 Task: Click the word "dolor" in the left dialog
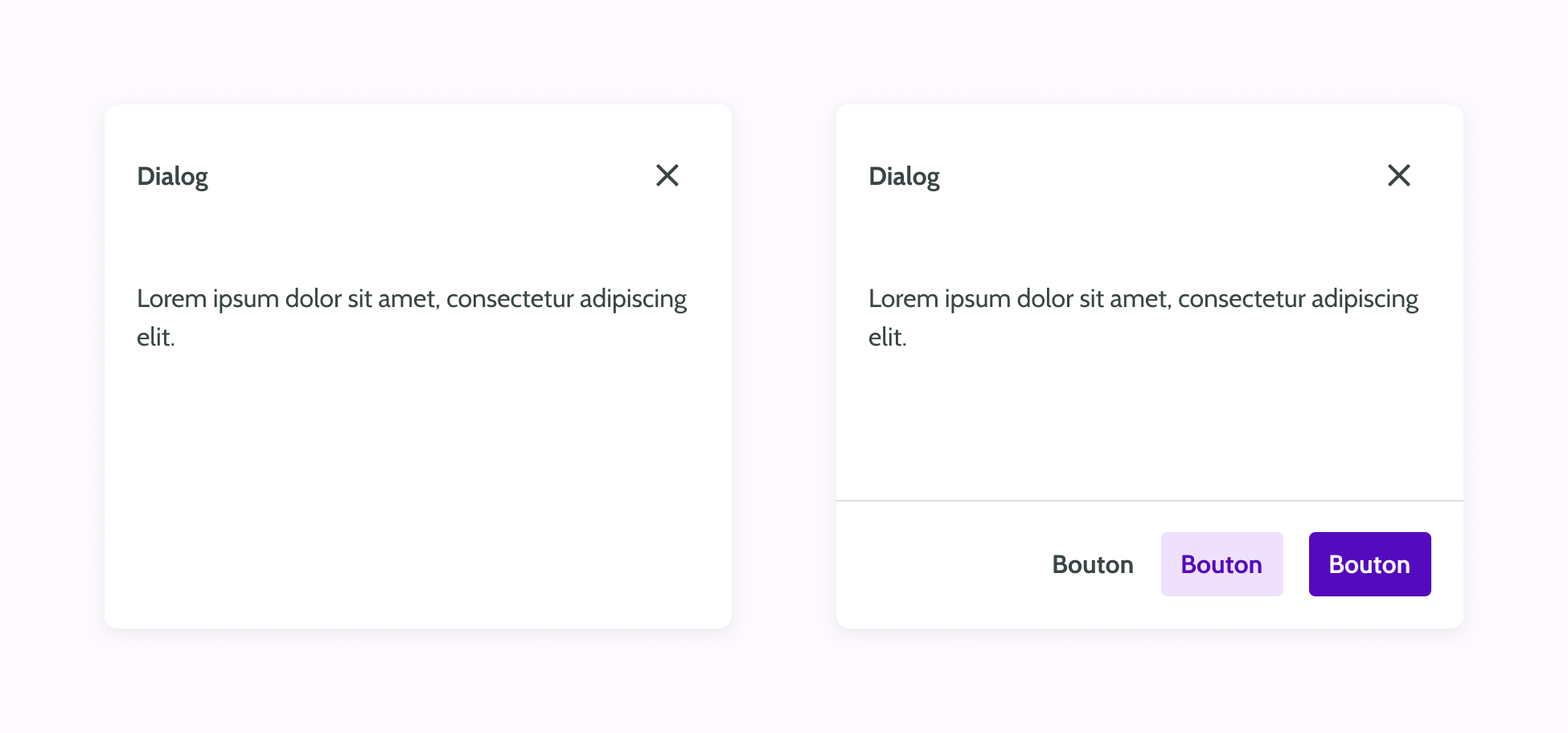pyautogui.click(x=314, y=299)
